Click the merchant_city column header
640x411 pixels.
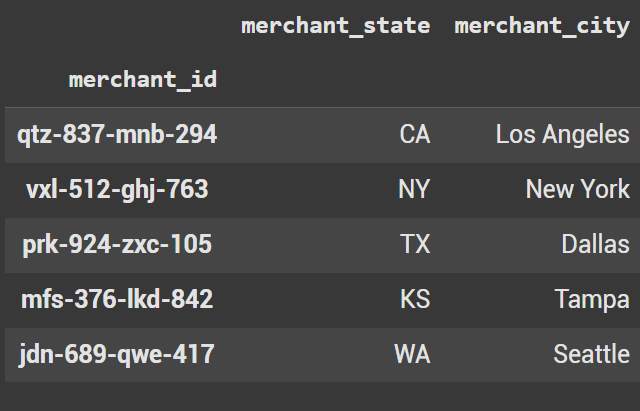tap(543, 27)
